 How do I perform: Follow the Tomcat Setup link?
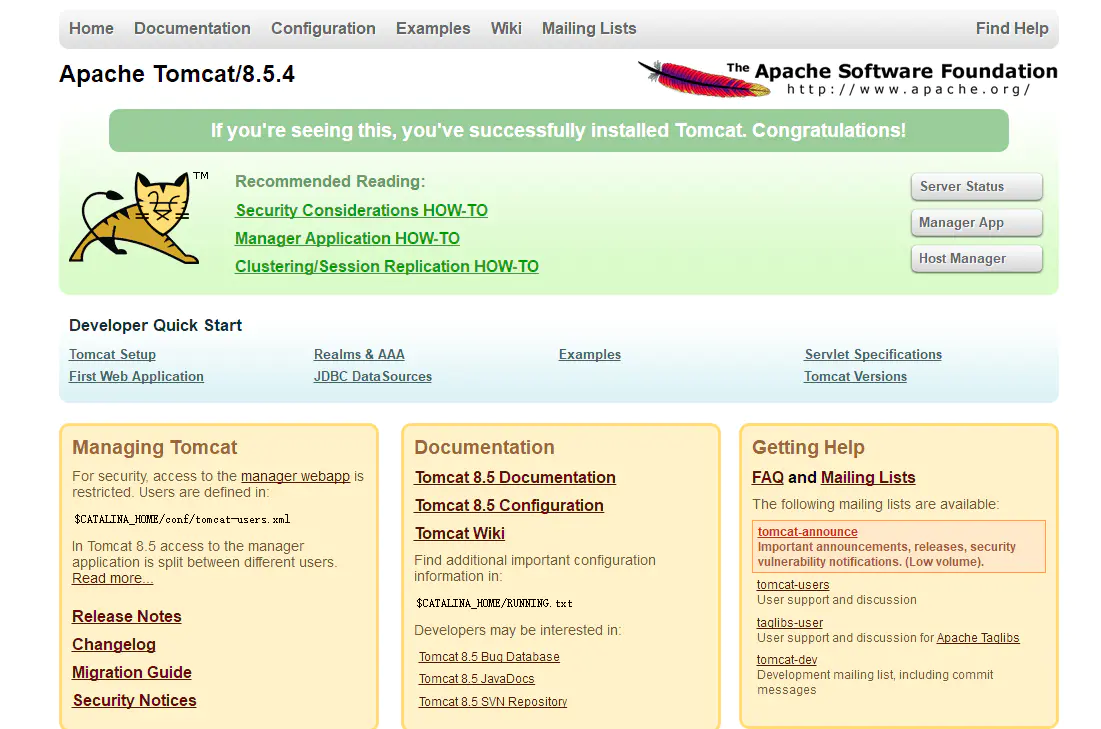pos(112,355)
